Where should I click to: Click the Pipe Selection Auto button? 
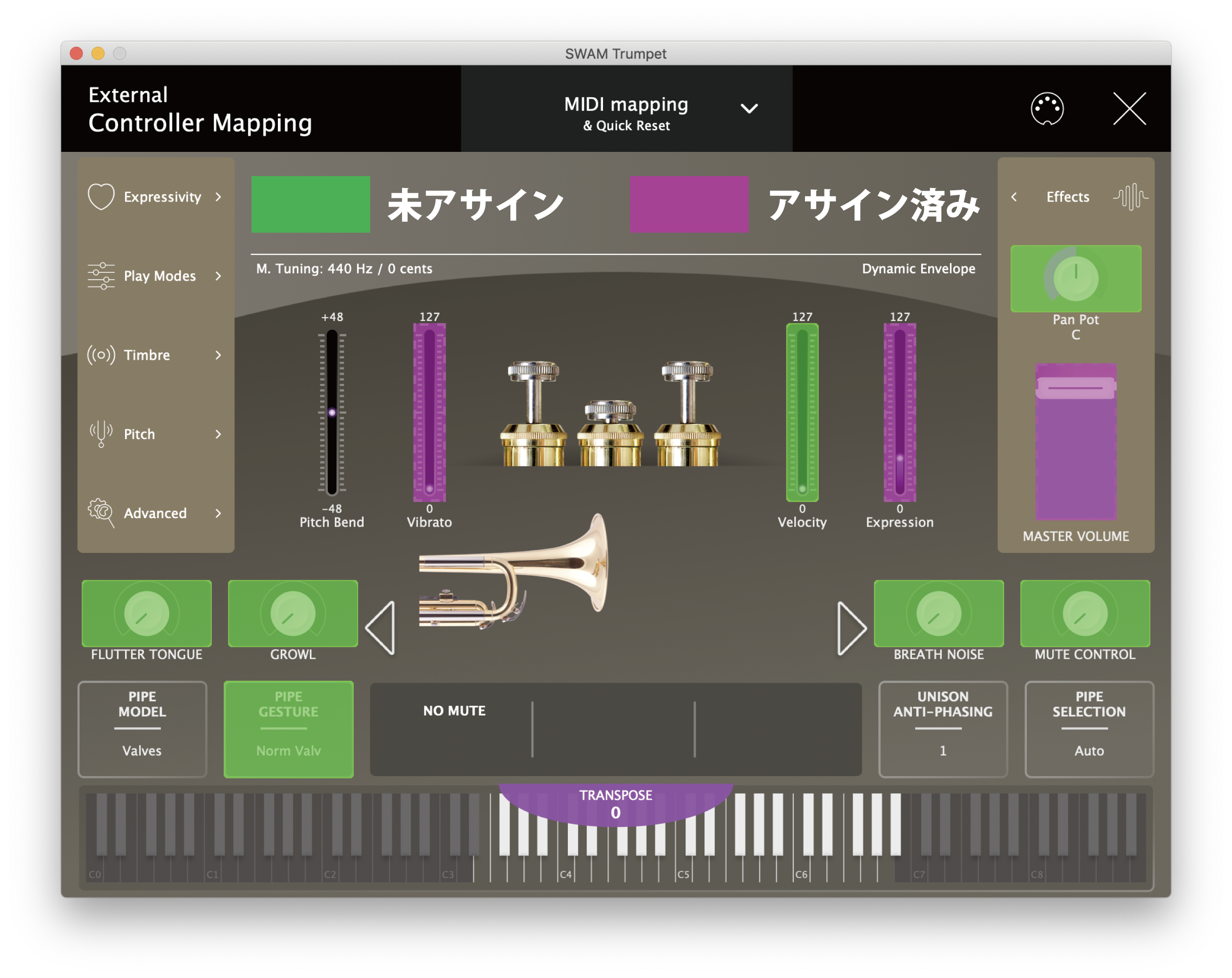pos(1089,729)
